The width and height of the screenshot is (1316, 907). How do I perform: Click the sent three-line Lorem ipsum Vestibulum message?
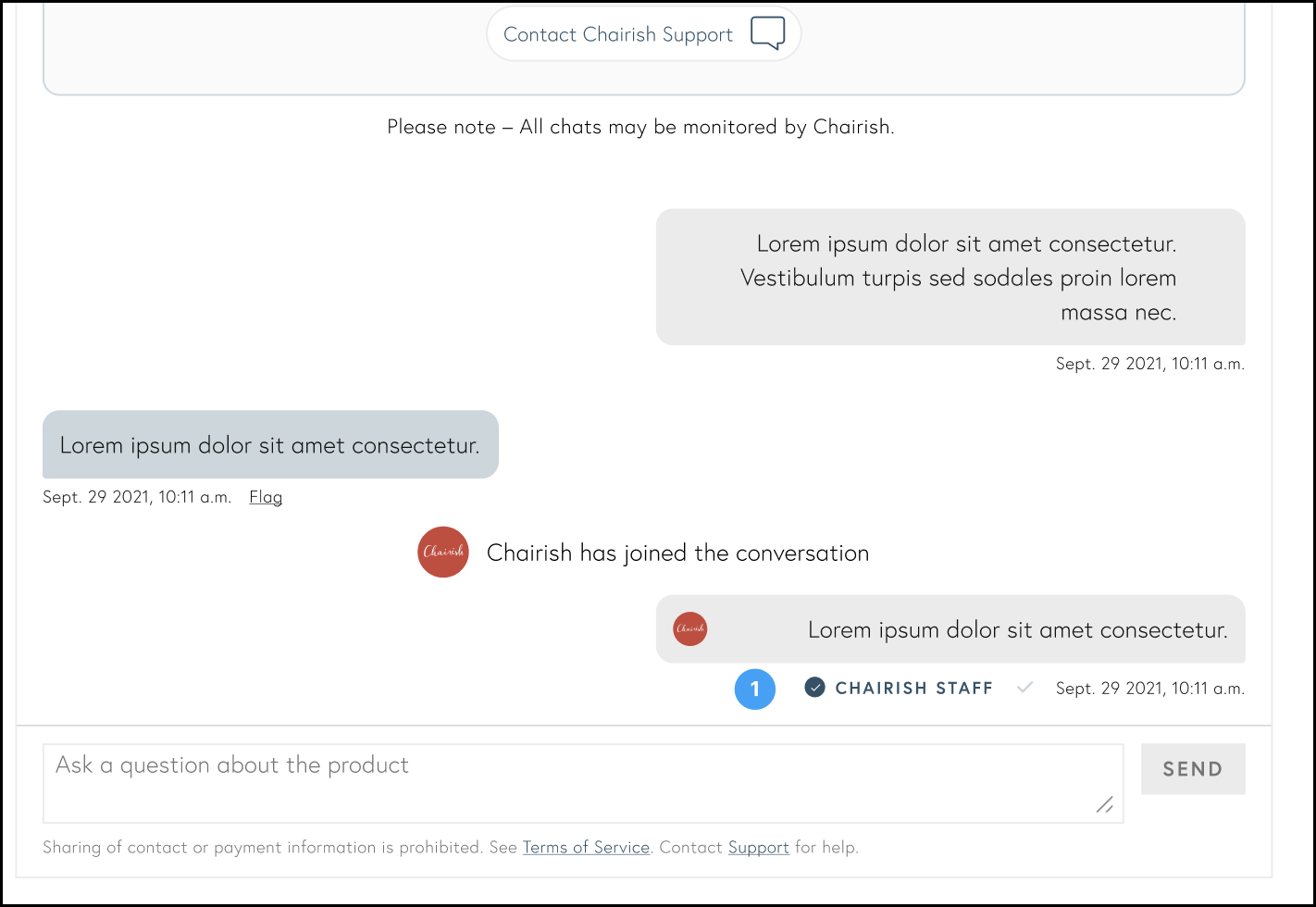click(x=950, y=277)
